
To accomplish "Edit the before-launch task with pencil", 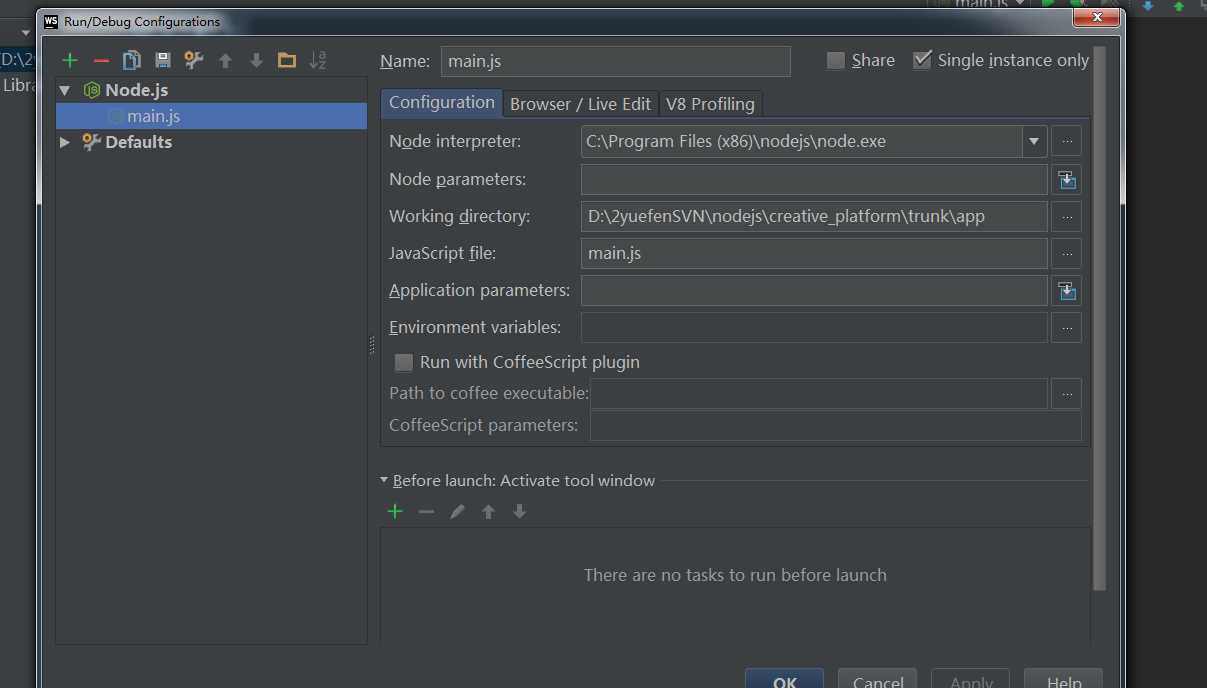I will tap(457, 511).
